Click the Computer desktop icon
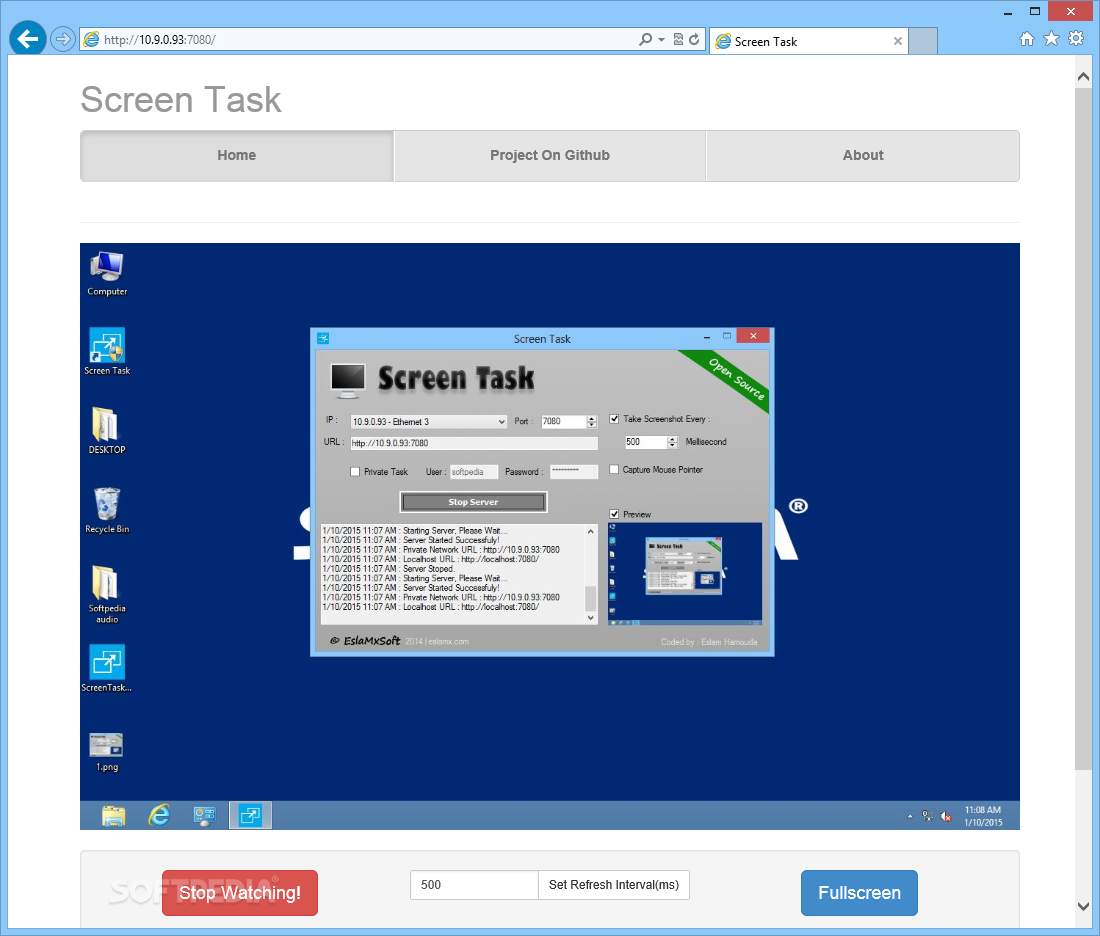1100x936 pixels. tap(107, 274)
